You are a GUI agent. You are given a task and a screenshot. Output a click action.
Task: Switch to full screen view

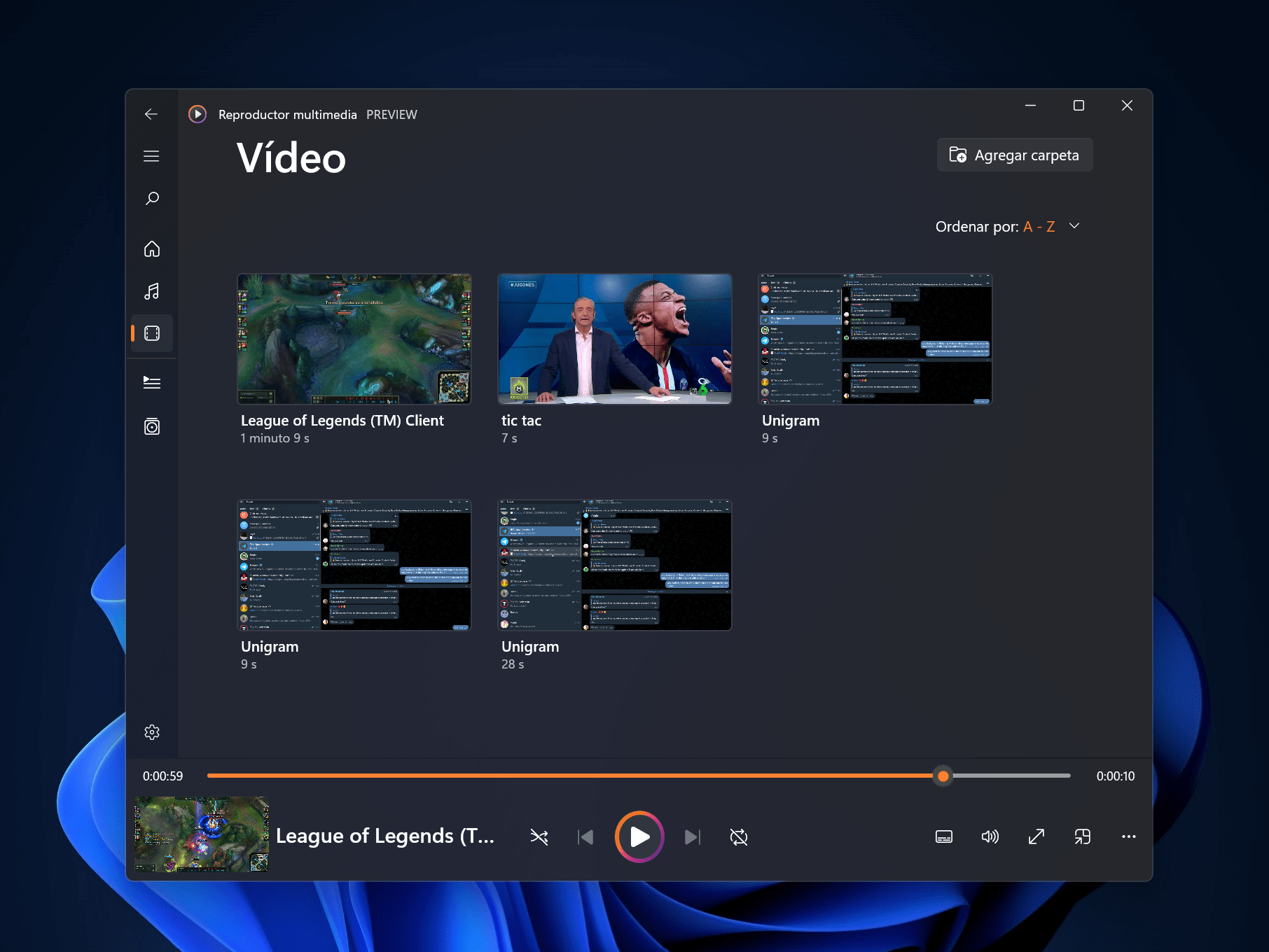click(1036, 836)
